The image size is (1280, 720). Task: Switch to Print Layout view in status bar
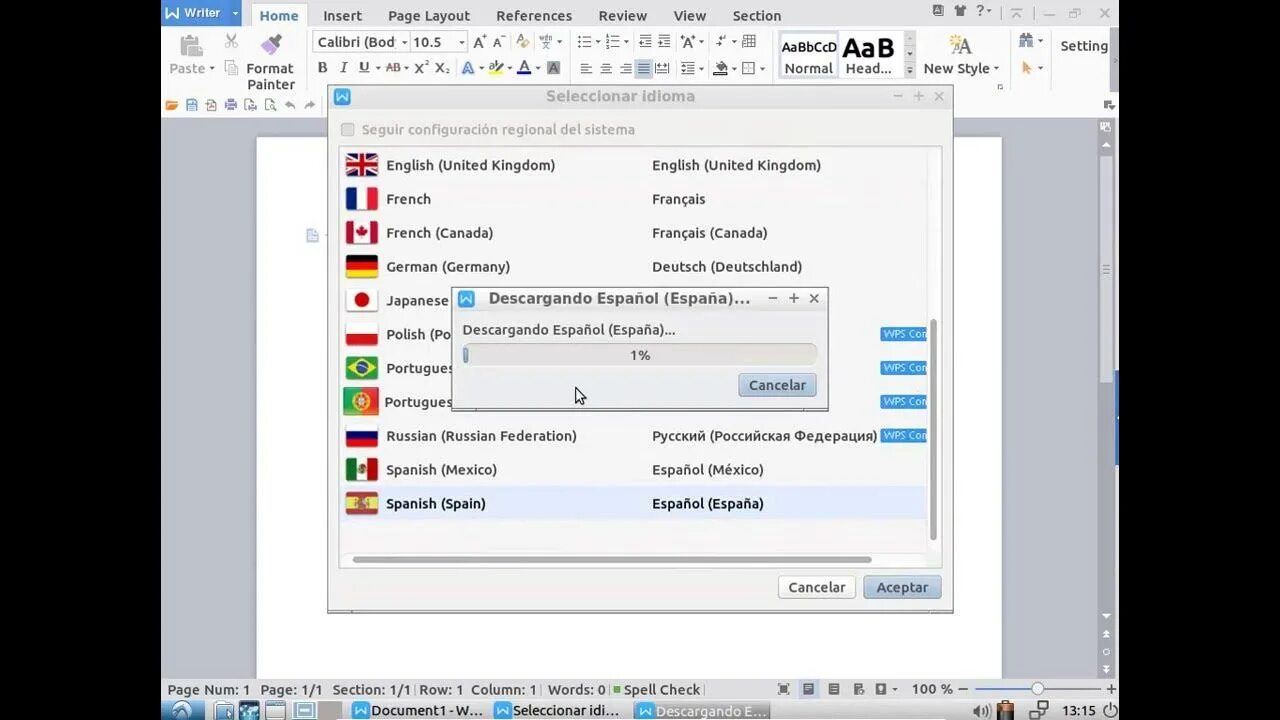pos(808,689)
